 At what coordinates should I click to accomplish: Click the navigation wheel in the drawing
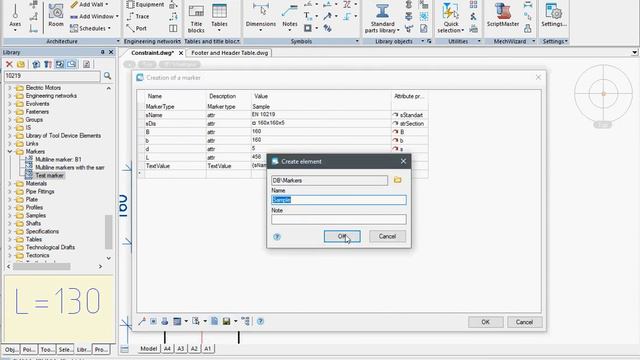click(603, 93)
